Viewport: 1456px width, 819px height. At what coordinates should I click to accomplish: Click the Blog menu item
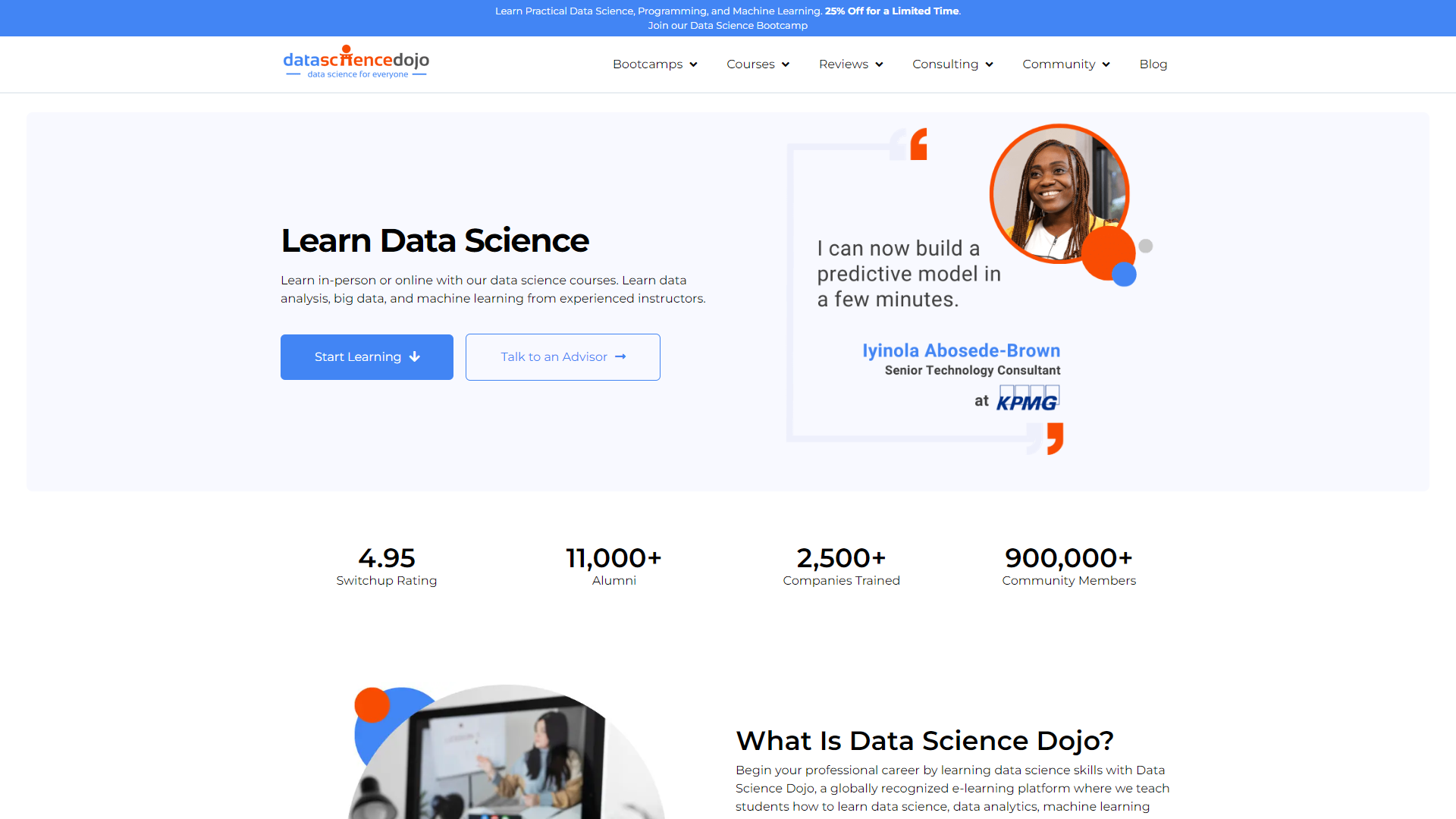[x=1153, y=64]
